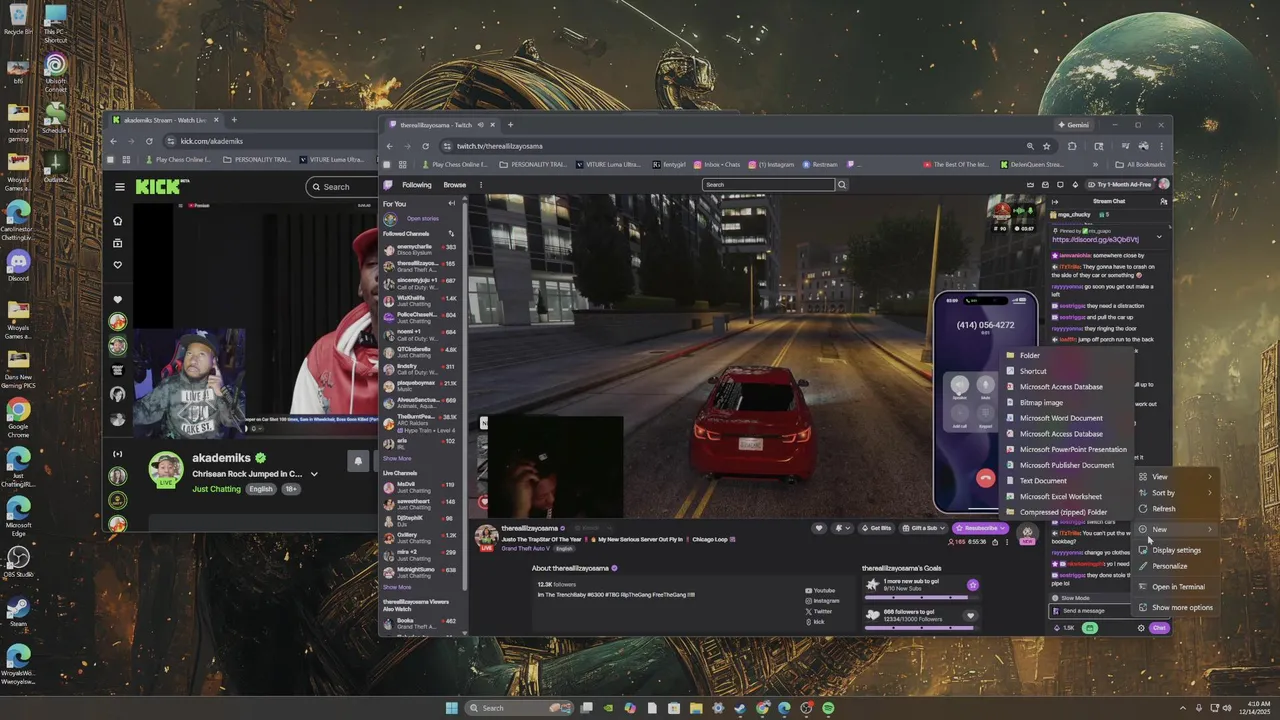Open Twitch whispers icon

pyautogui.click(x=1060, y=184)
